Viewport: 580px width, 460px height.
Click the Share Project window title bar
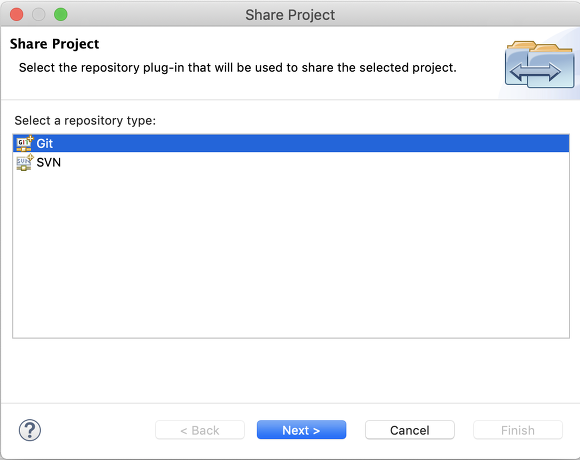[x=290, y=15]
